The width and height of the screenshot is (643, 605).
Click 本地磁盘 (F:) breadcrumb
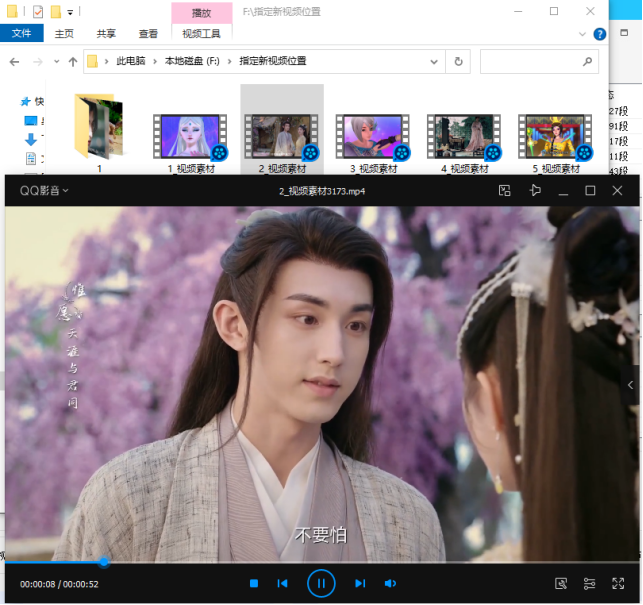pyautogui.click(x=192, y=61)
